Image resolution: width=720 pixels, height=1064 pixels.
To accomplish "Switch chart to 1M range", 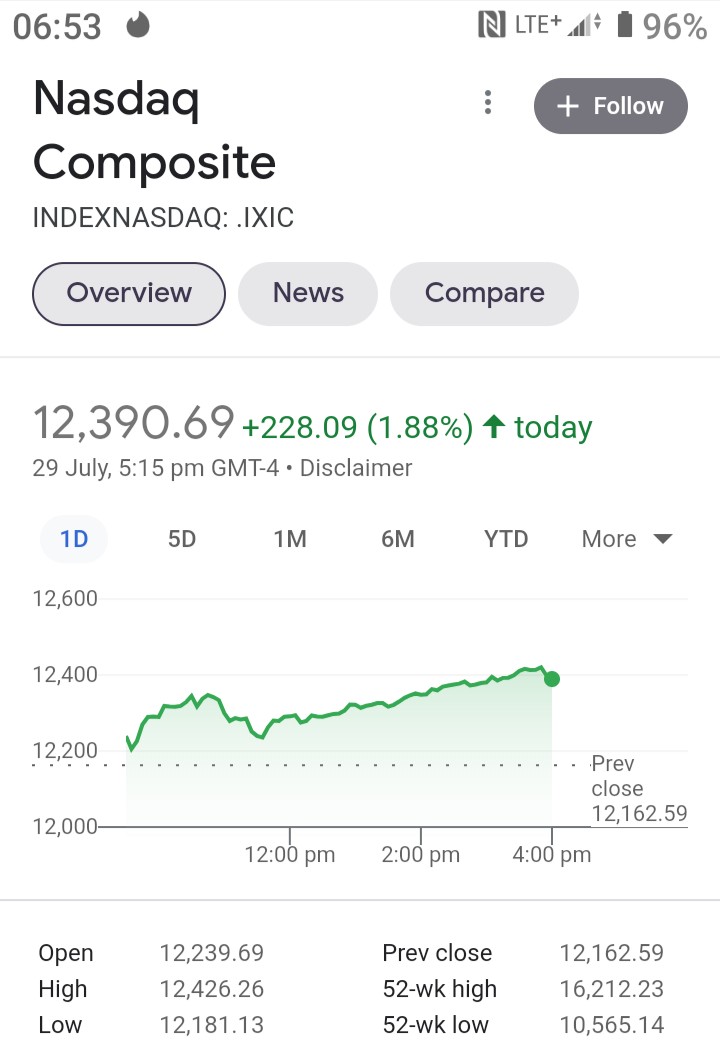I will 290,539.
